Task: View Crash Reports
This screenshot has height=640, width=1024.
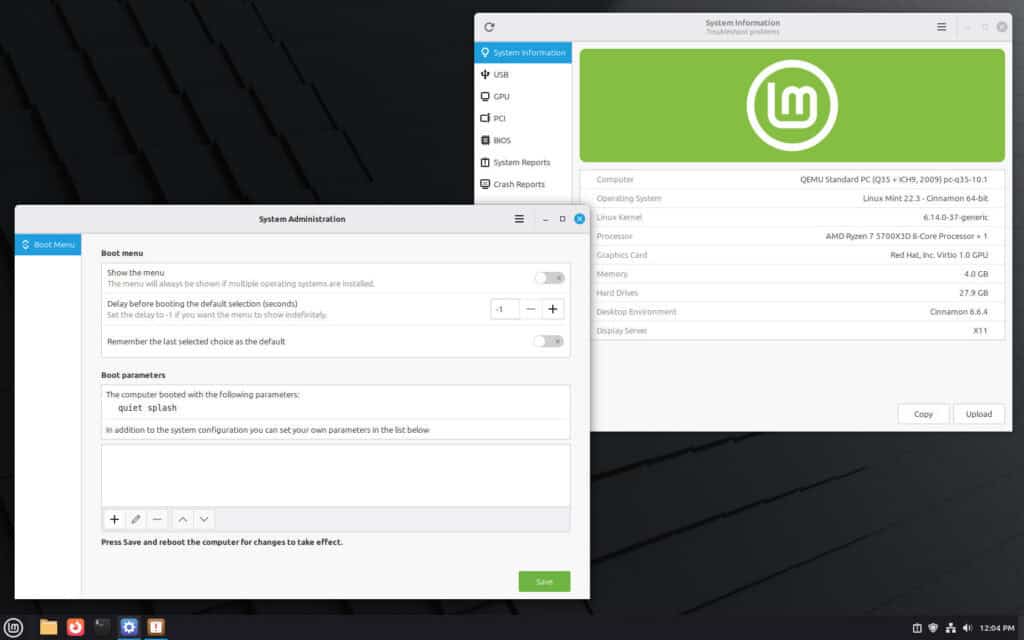Action: [x=514, y=184]
